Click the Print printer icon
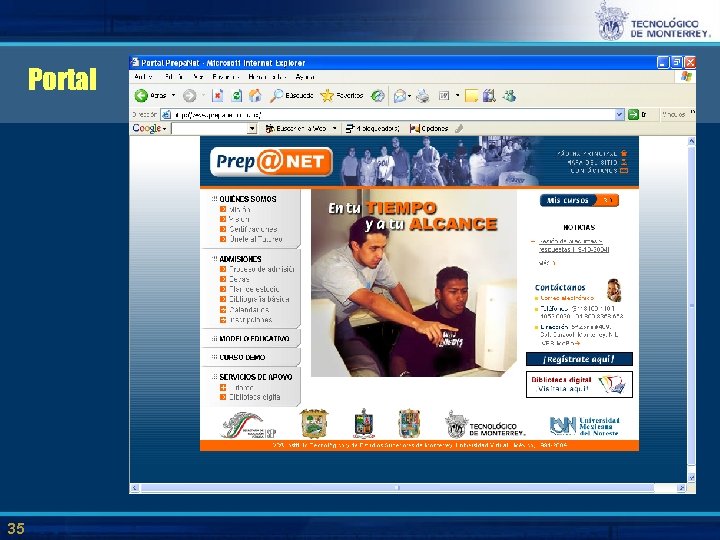 point(422,96)
